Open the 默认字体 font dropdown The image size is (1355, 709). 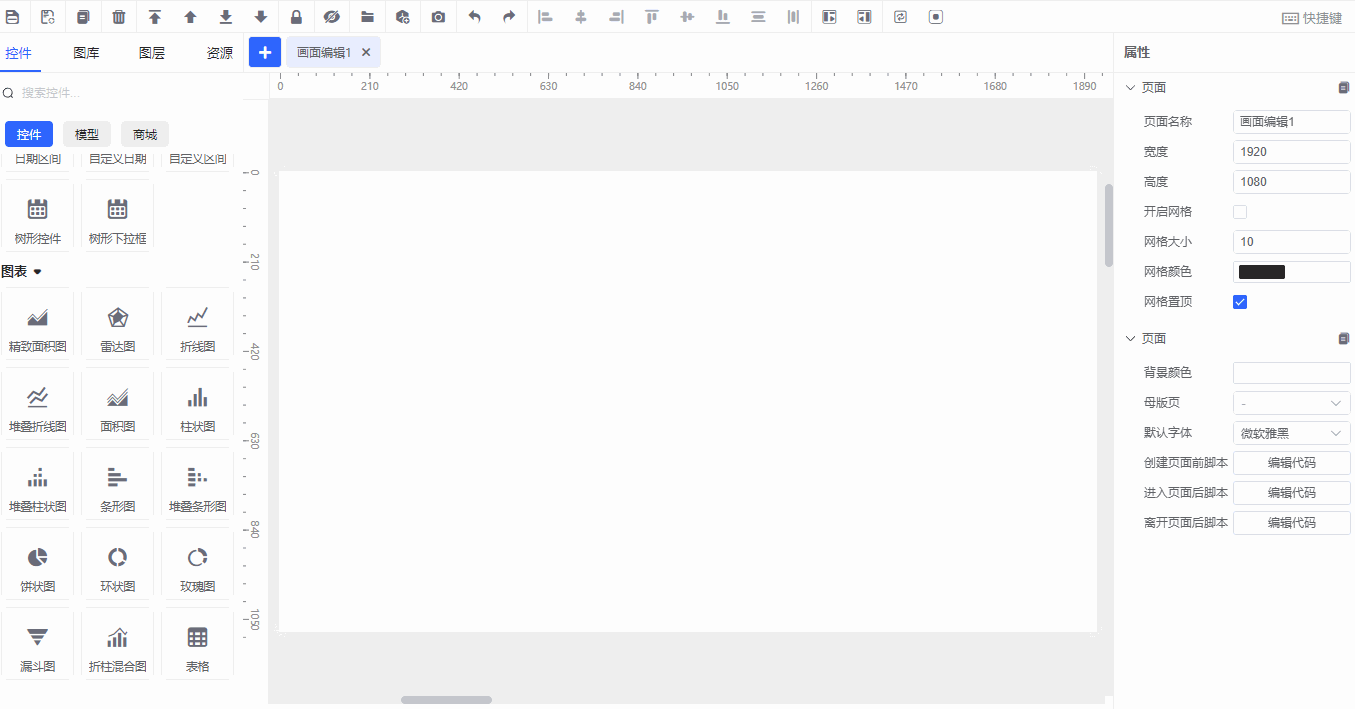click(1291, 433)
